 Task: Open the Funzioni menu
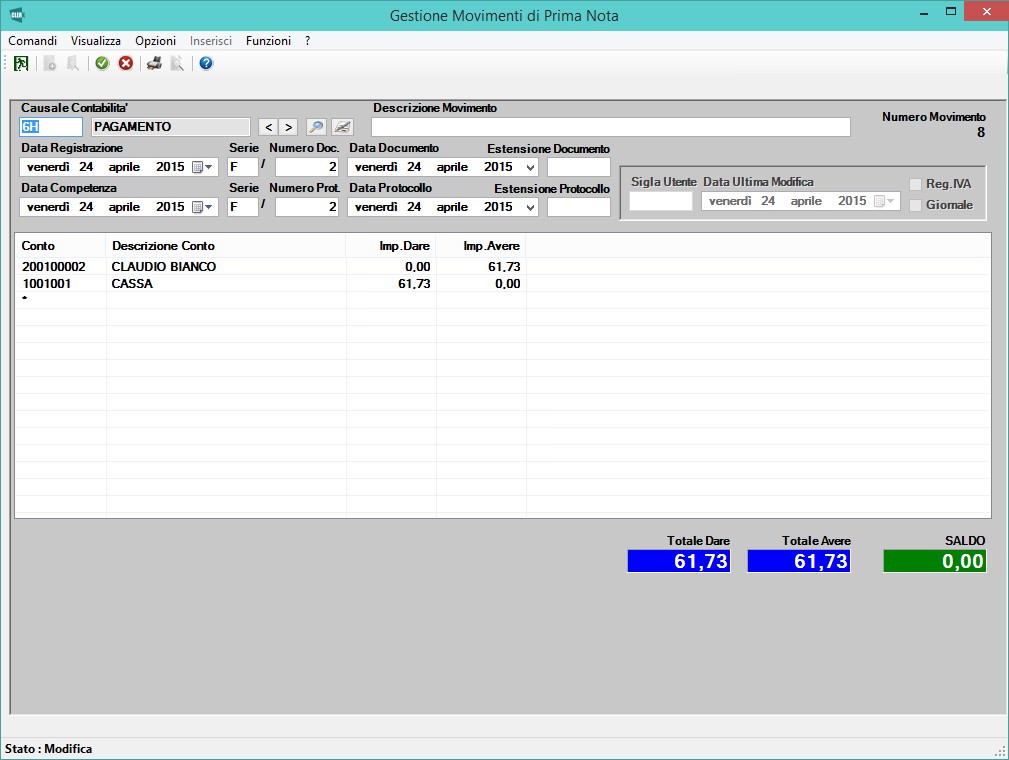tap(268, 41)
